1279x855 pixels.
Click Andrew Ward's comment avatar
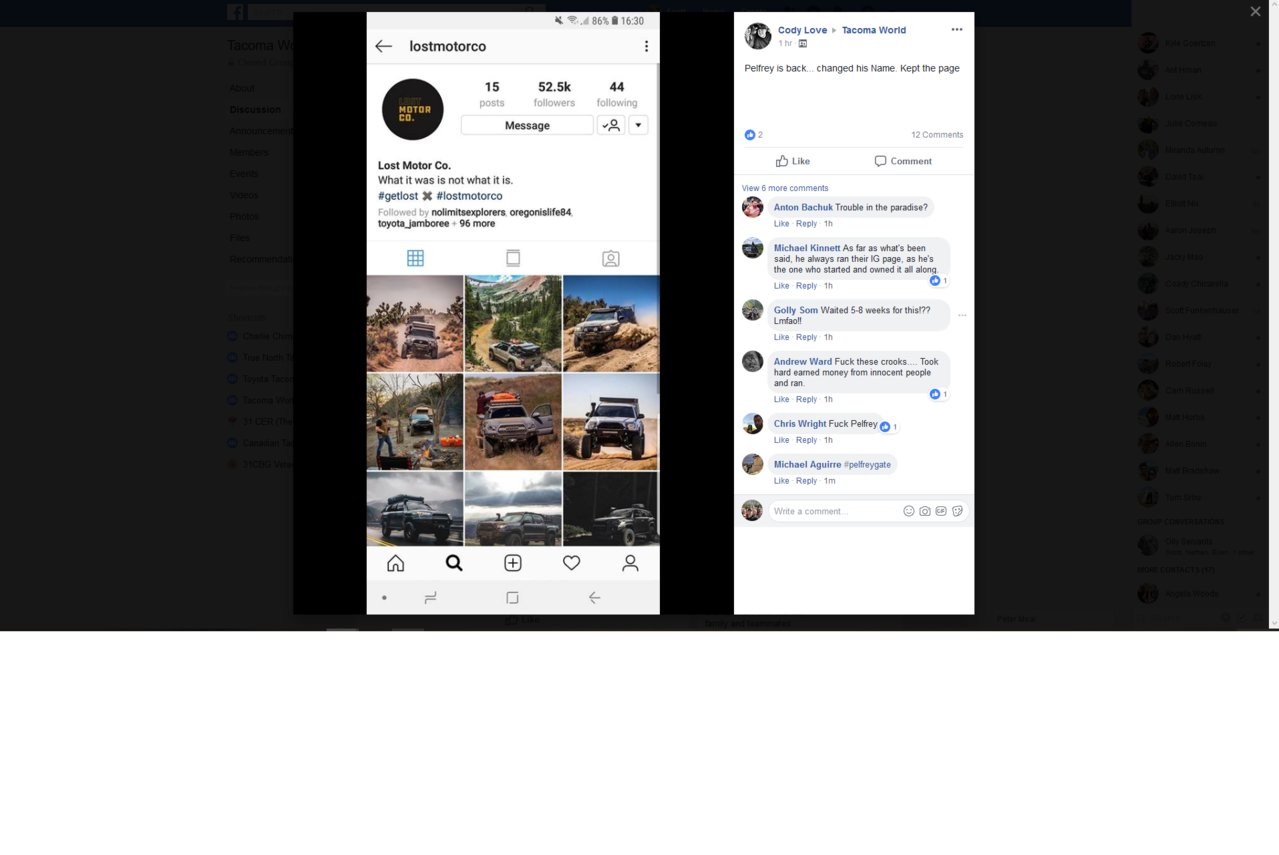(753, 361)
